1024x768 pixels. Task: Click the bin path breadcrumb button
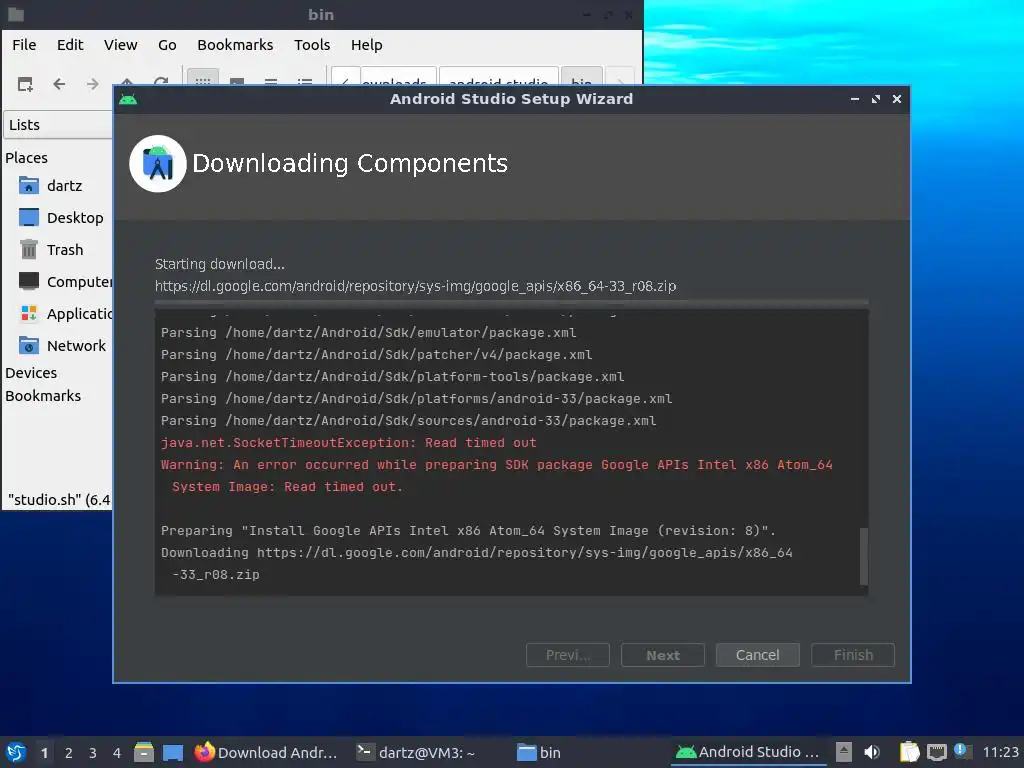pyautogui.click(x=581, y=76)
